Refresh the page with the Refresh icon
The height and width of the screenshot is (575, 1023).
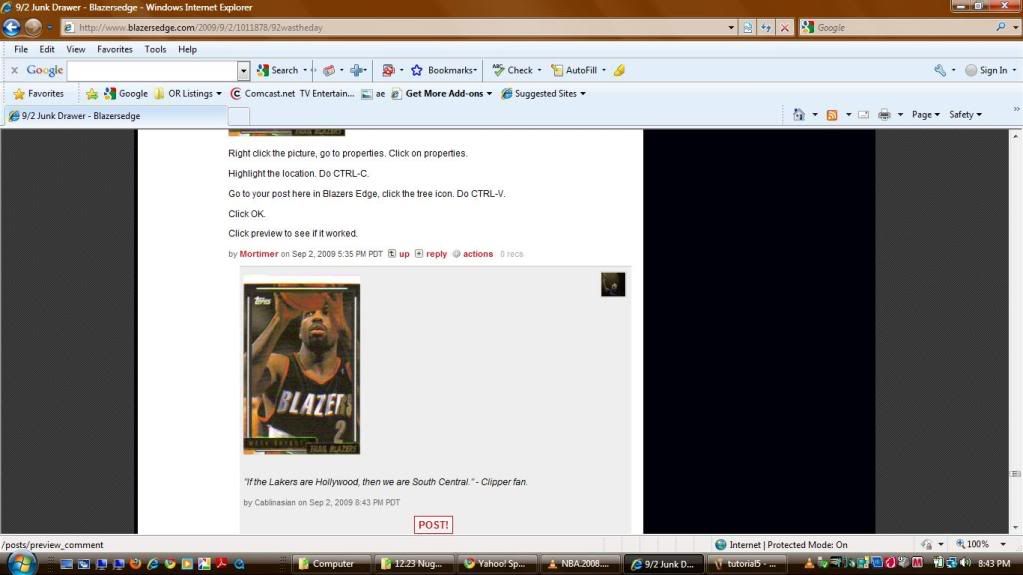(766, 27)
